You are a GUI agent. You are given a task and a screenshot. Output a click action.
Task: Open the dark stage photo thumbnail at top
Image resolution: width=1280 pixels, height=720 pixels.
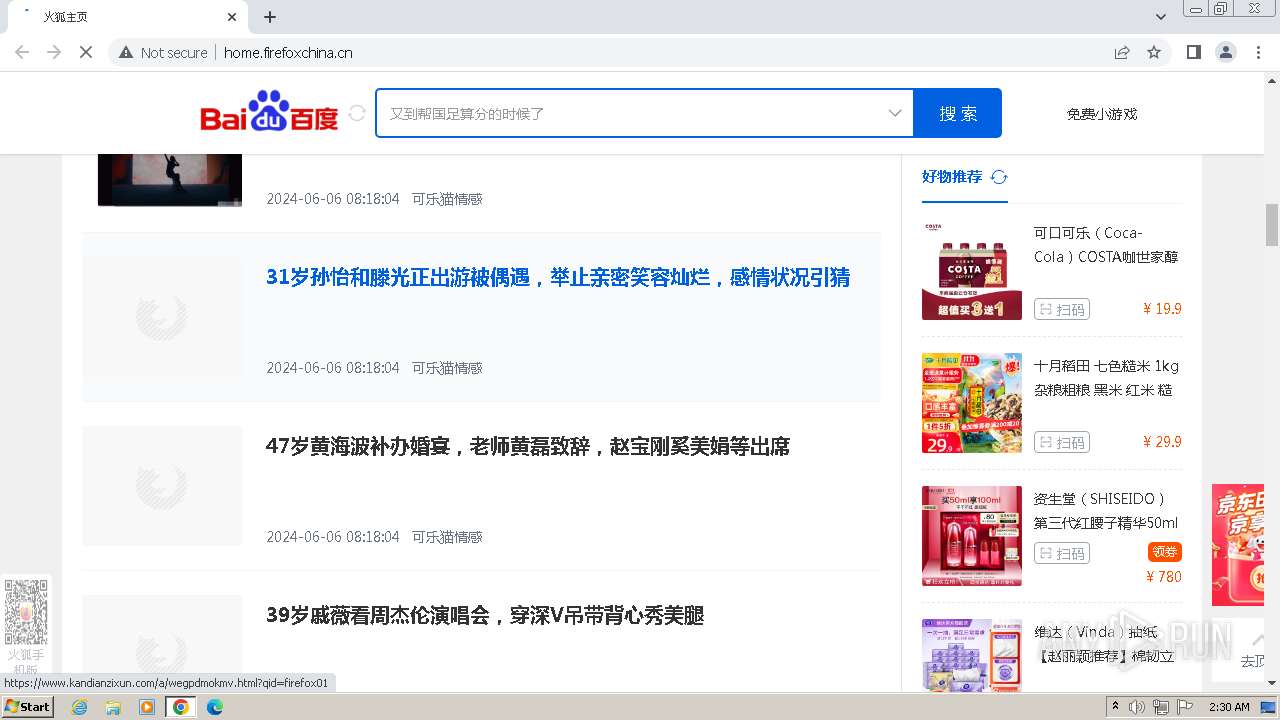[170, 180]
